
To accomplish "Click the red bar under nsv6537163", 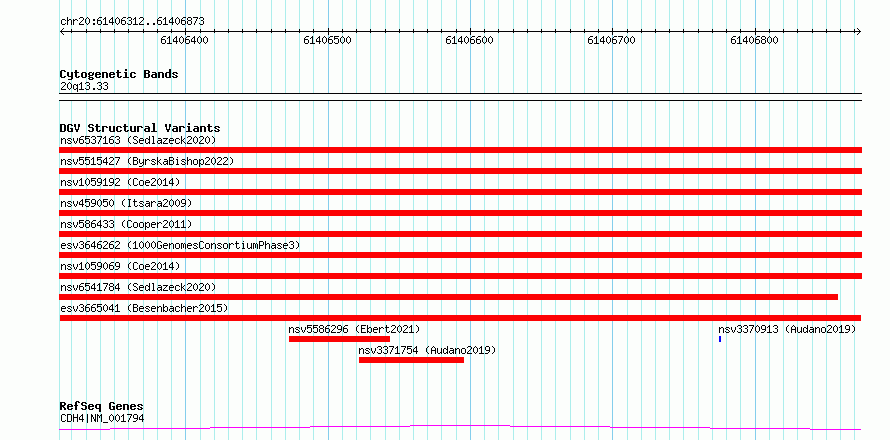I will tap(460, 150).
